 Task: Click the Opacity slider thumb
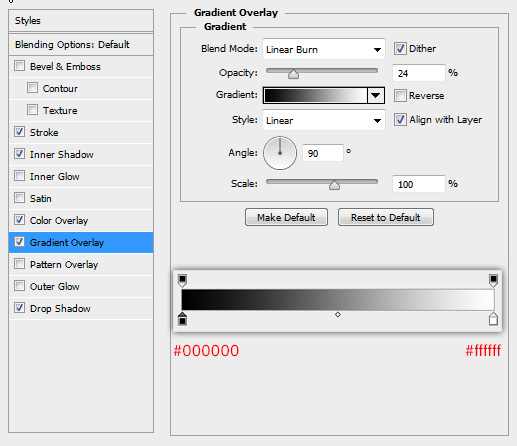point(293,74)
